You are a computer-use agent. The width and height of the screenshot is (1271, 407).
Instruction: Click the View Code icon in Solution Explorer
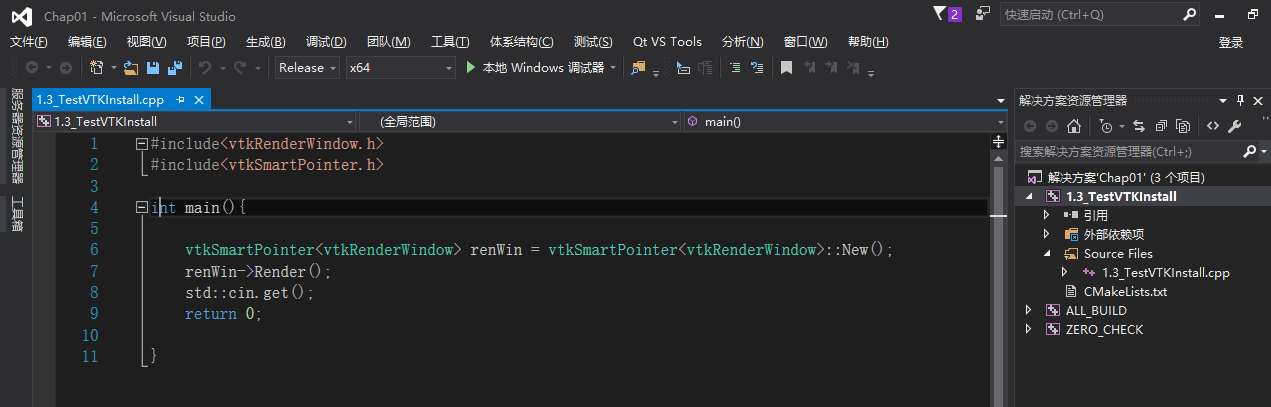[1212, 126]
